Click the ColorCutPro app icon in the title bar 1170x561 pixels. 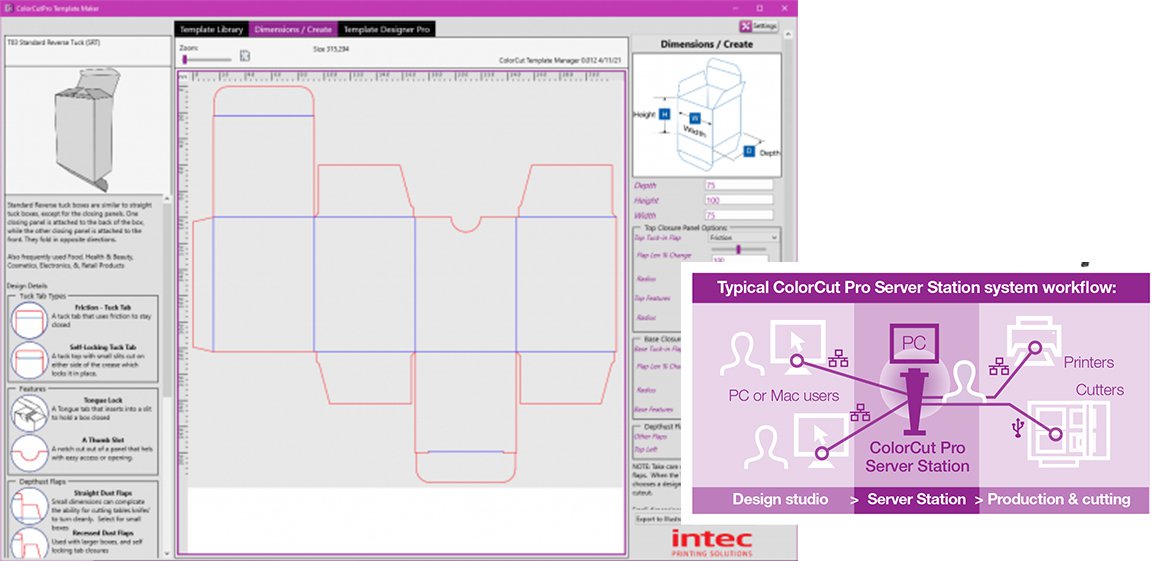point(8,8)
